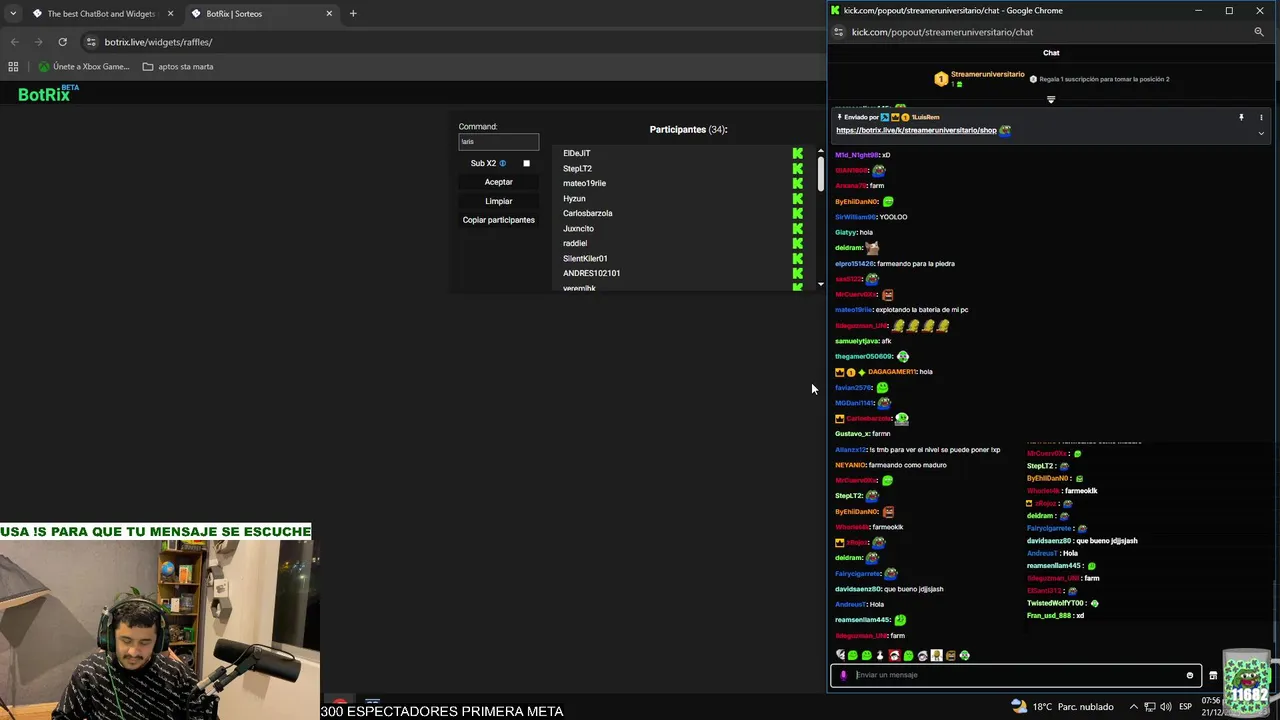Open the volume control in system tray

point(1166,707)
